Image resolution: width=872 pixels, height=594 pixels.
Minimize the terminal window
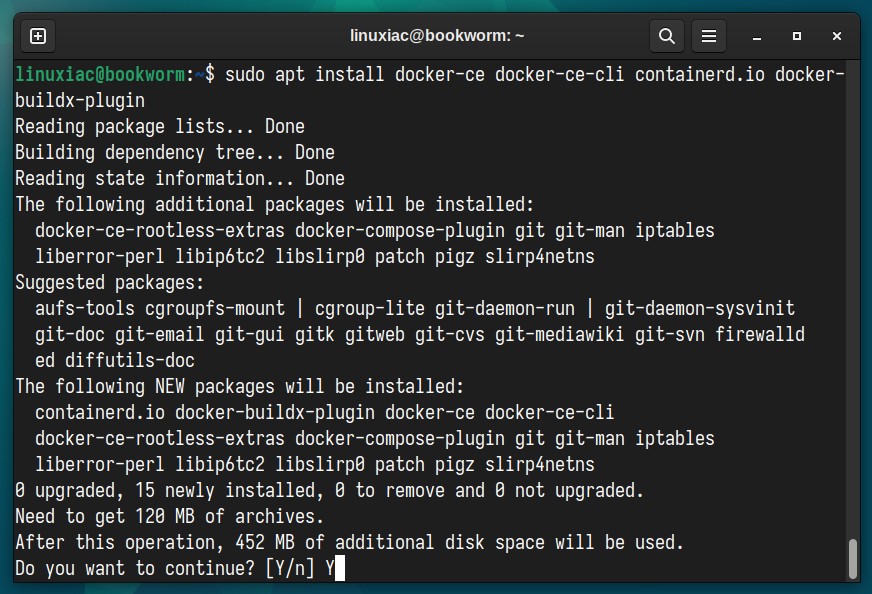757,37
